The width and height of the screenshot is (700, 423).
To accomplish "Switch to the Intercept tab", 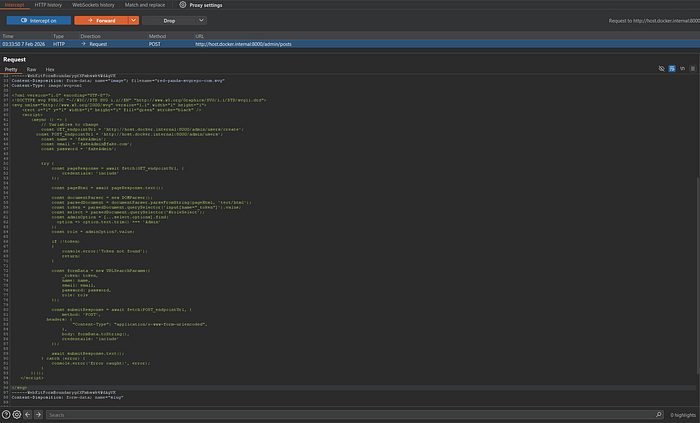I will (x=15, y=5).
